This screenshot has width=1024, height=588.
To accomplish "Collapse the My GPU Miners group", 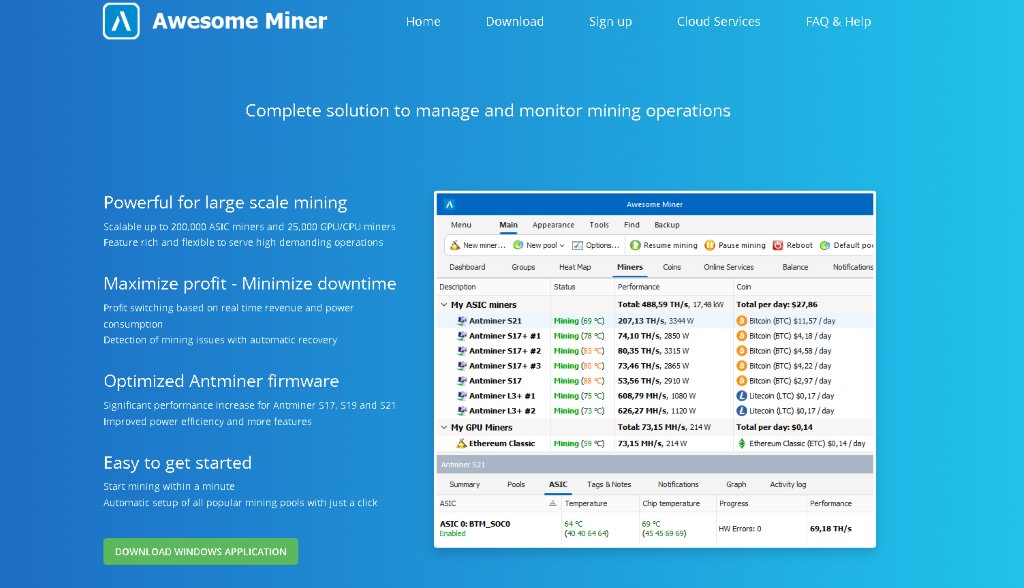I will coord(444,427).
